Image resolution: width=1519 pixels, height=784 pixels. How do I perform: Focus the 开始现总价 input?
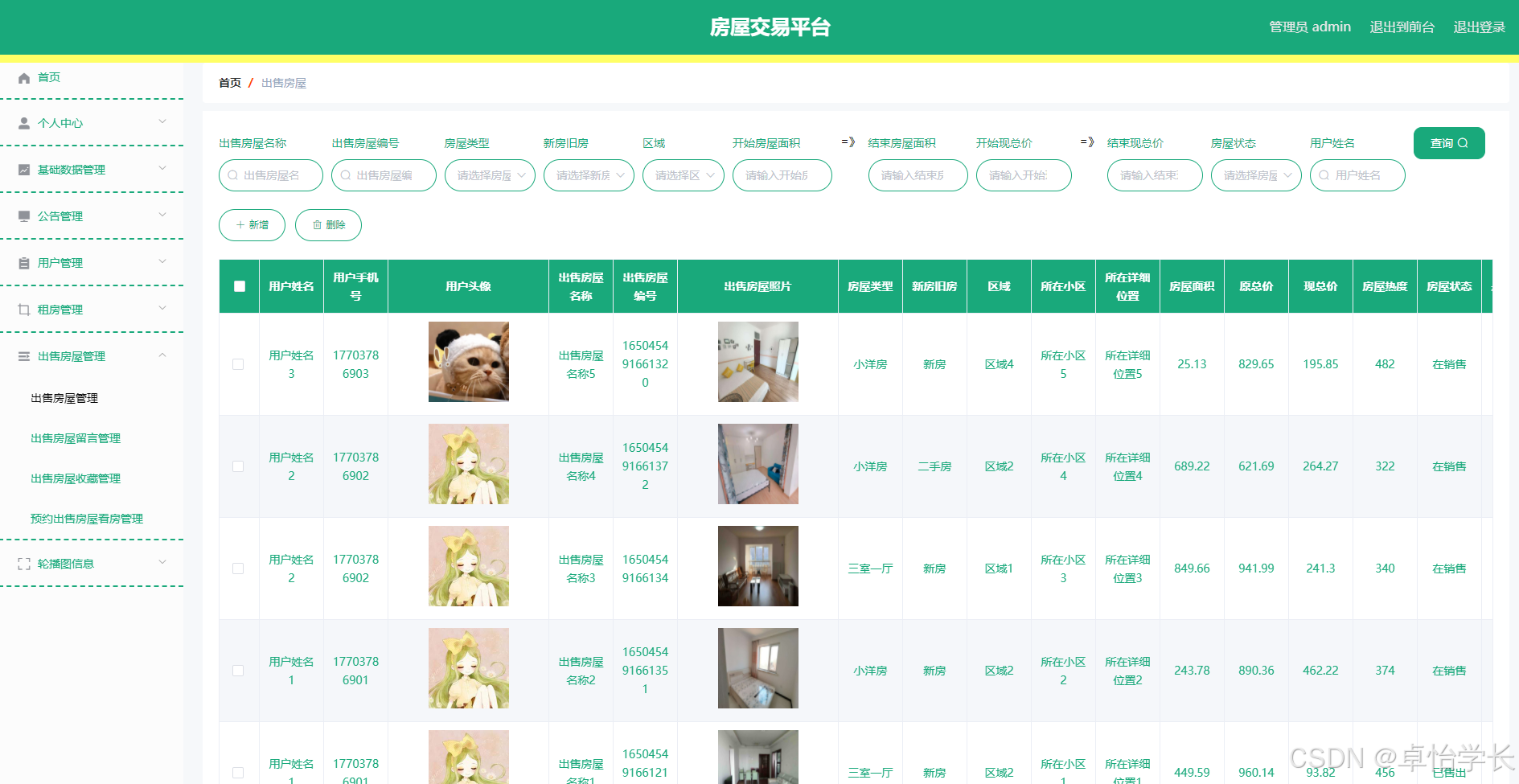(1024, 175)
